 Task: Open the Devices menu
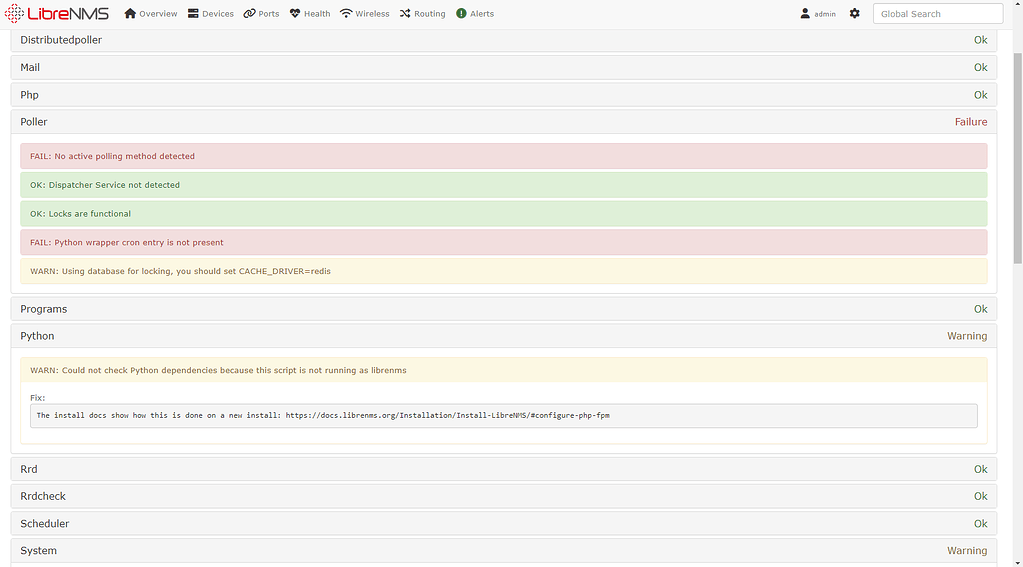(211, 13)
